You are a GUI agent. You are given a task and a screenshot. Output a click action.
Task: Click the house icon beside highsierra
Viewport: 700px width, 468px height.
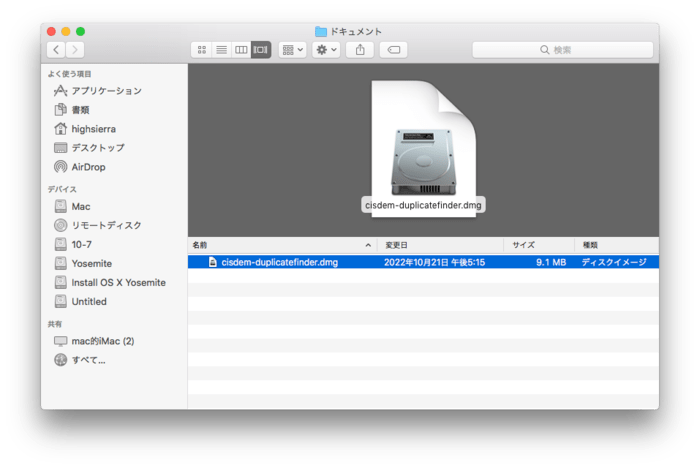[60, 129]
